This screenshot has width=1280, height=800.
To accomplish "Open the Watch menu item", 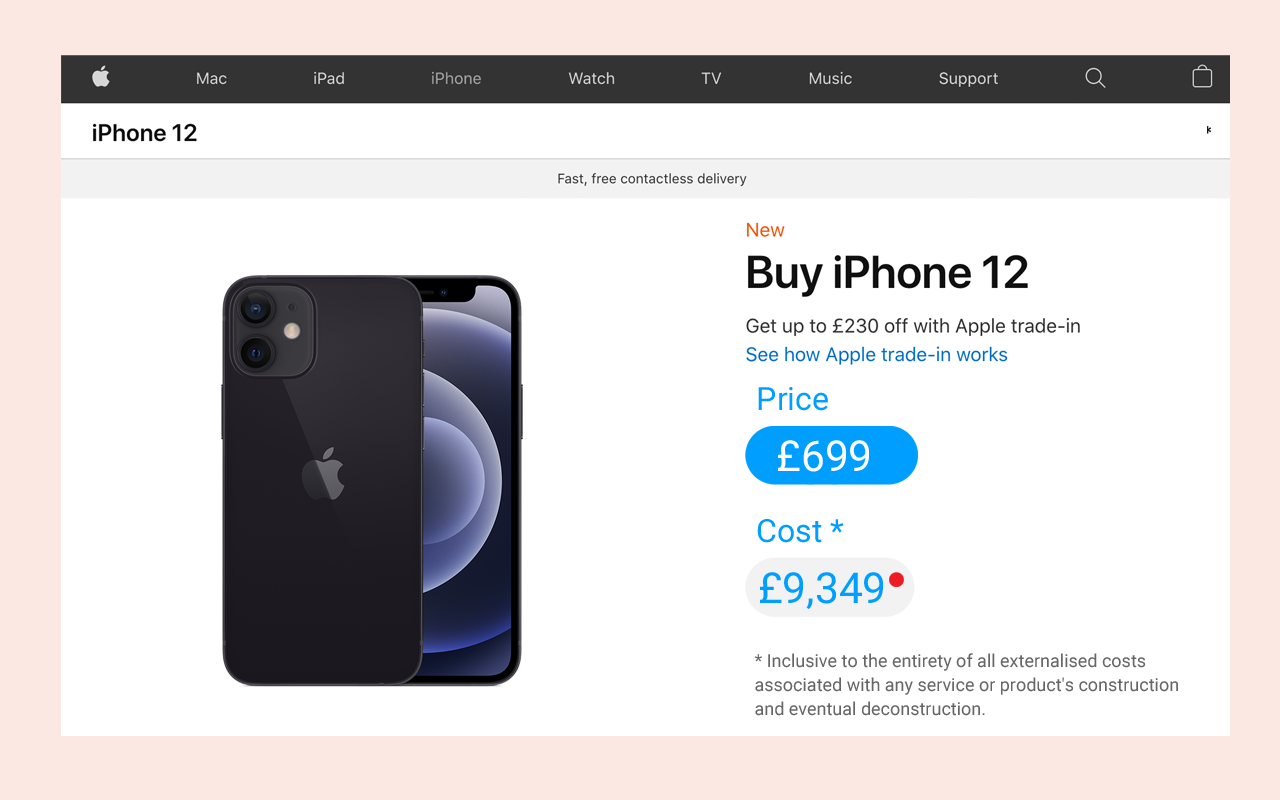I will [x=592, y=78].
